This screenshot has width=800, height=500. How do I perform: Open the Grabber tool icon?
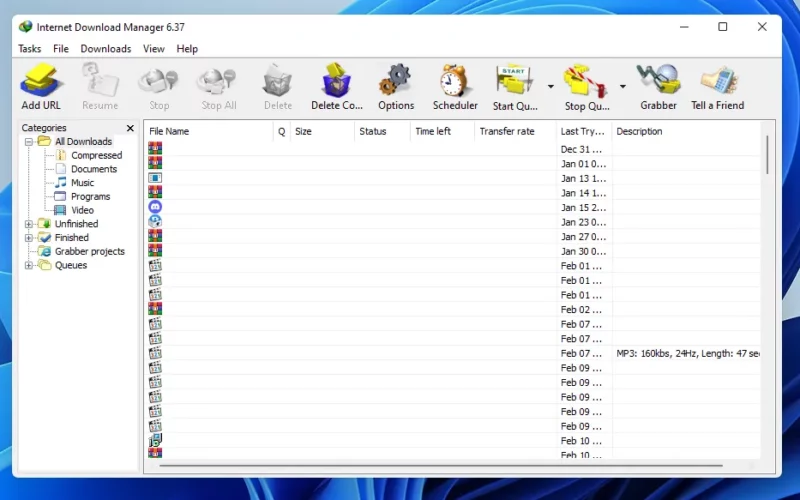coord(658,81)
